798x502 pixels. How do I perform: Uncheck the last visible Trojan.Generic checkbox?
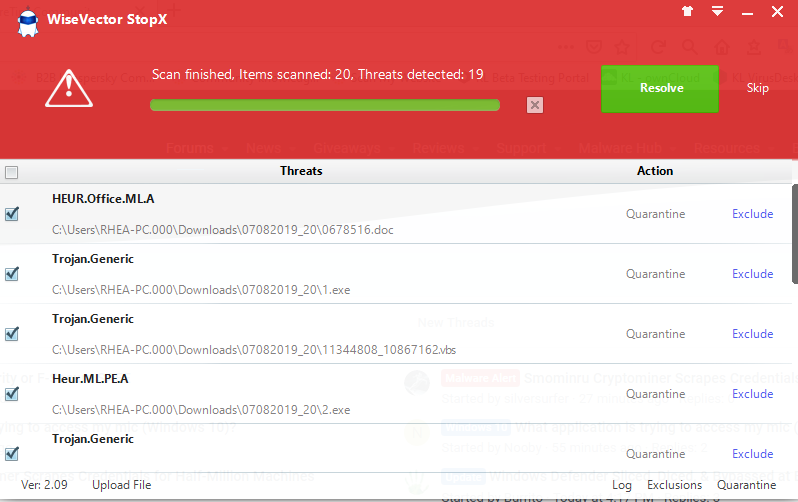coord(11,454)
